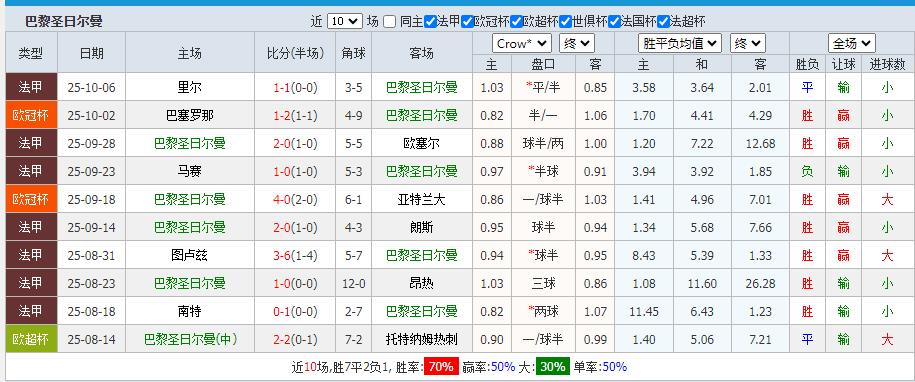Open home team 巴塞罗那
915x382 pixels.
click(190, 115)
